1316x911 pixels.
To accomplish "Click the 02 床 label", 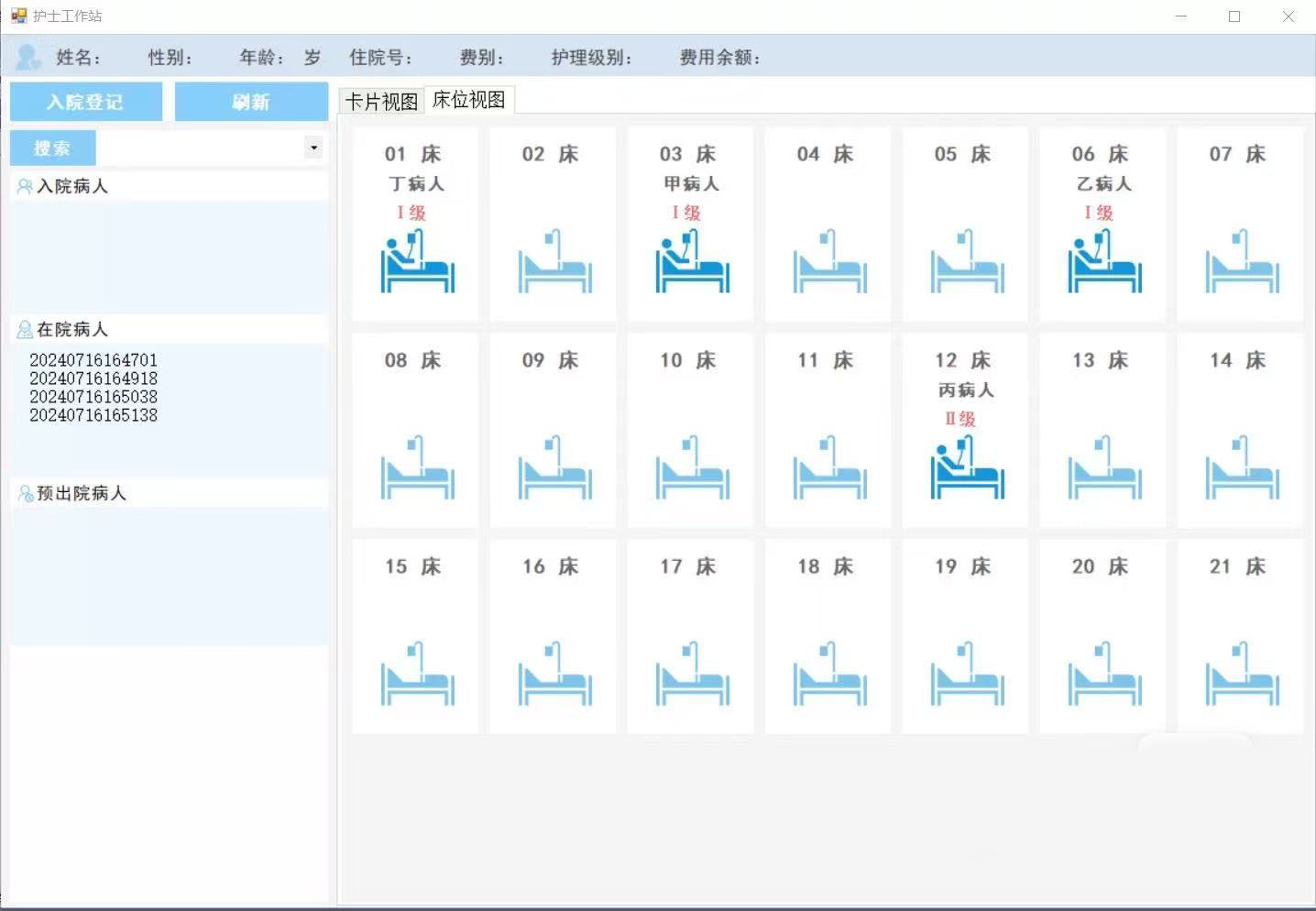I will [x=550, y=154].
